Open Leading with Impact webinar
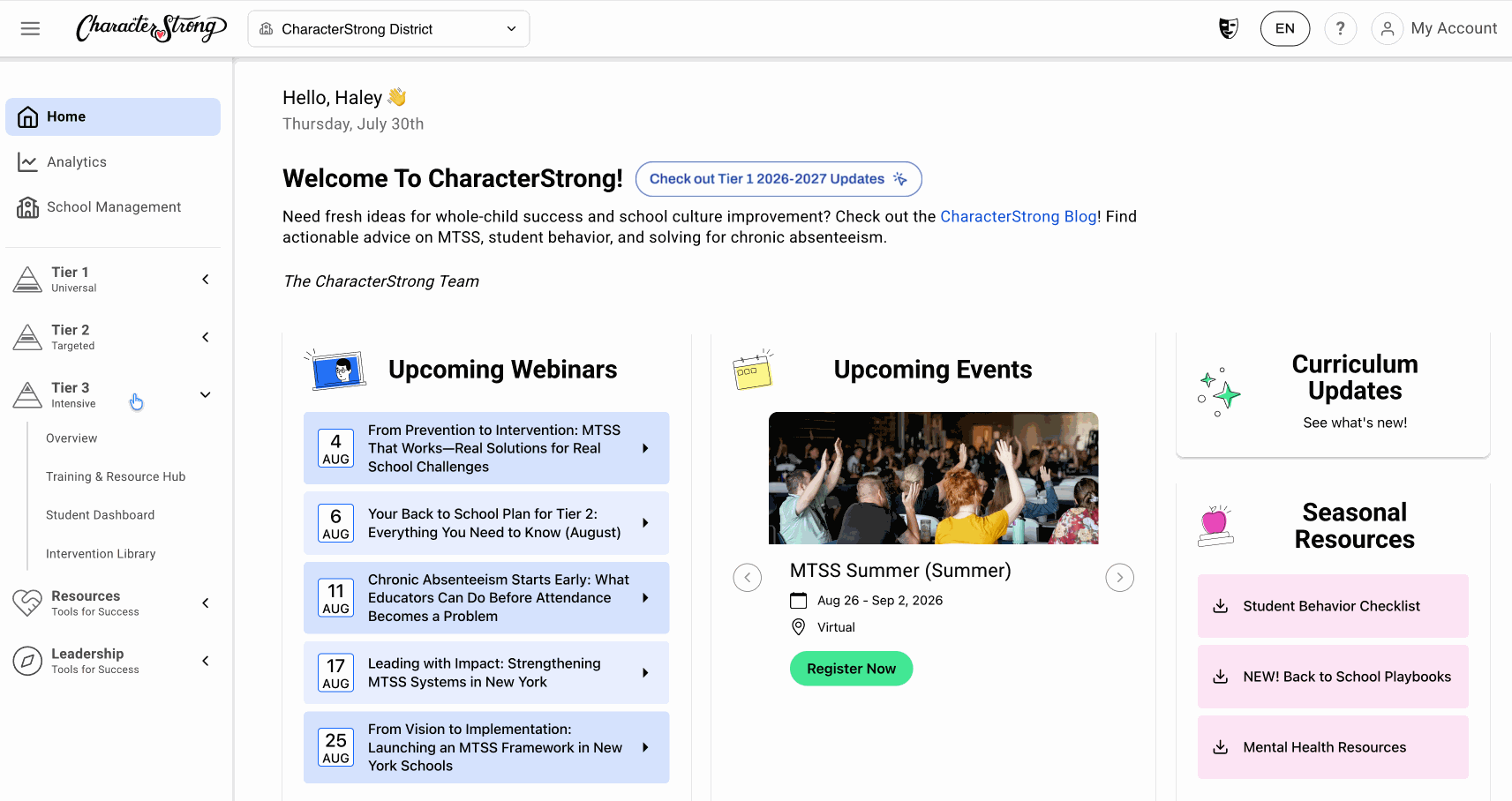Image resolution: width=1512 pixels, height=801 pixels. 486,672
